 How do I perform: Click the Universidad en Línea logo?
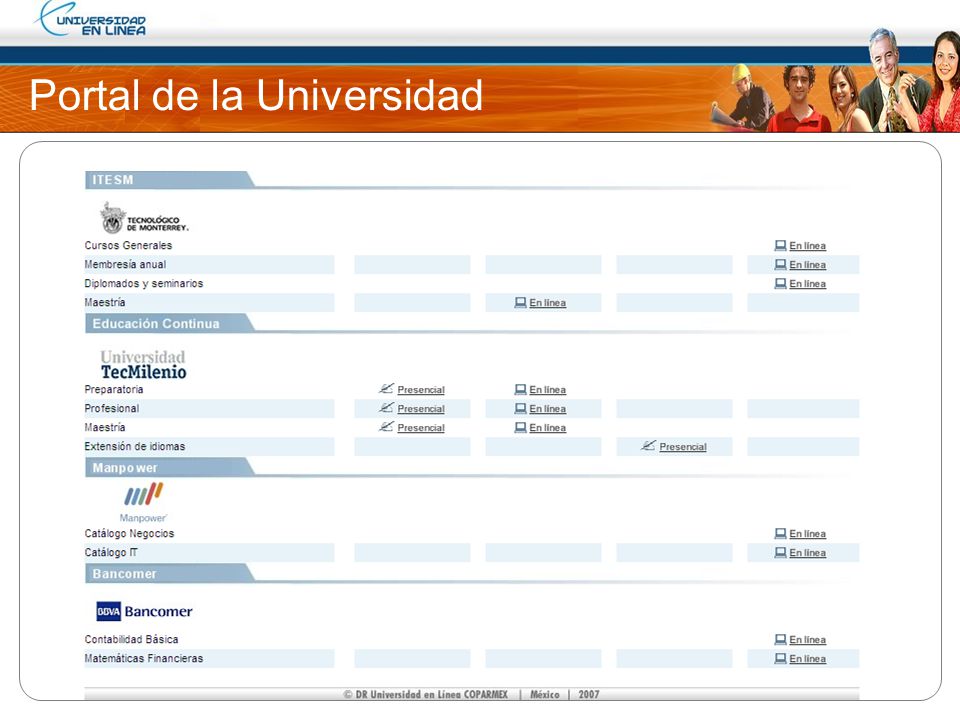91,20
